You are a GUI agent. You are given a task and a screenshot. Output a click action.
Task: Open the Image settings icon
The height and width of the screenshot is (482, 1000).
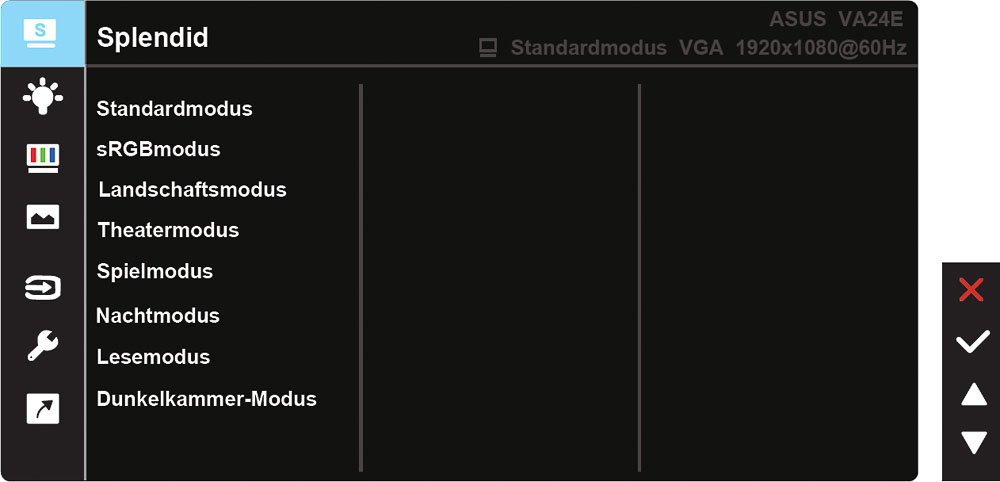click(42, 217)
